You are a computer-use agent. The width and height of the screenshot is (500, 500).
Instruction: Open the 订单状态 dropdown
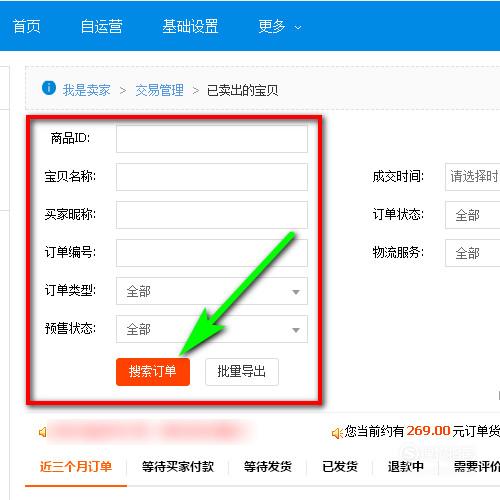(473, 215)
